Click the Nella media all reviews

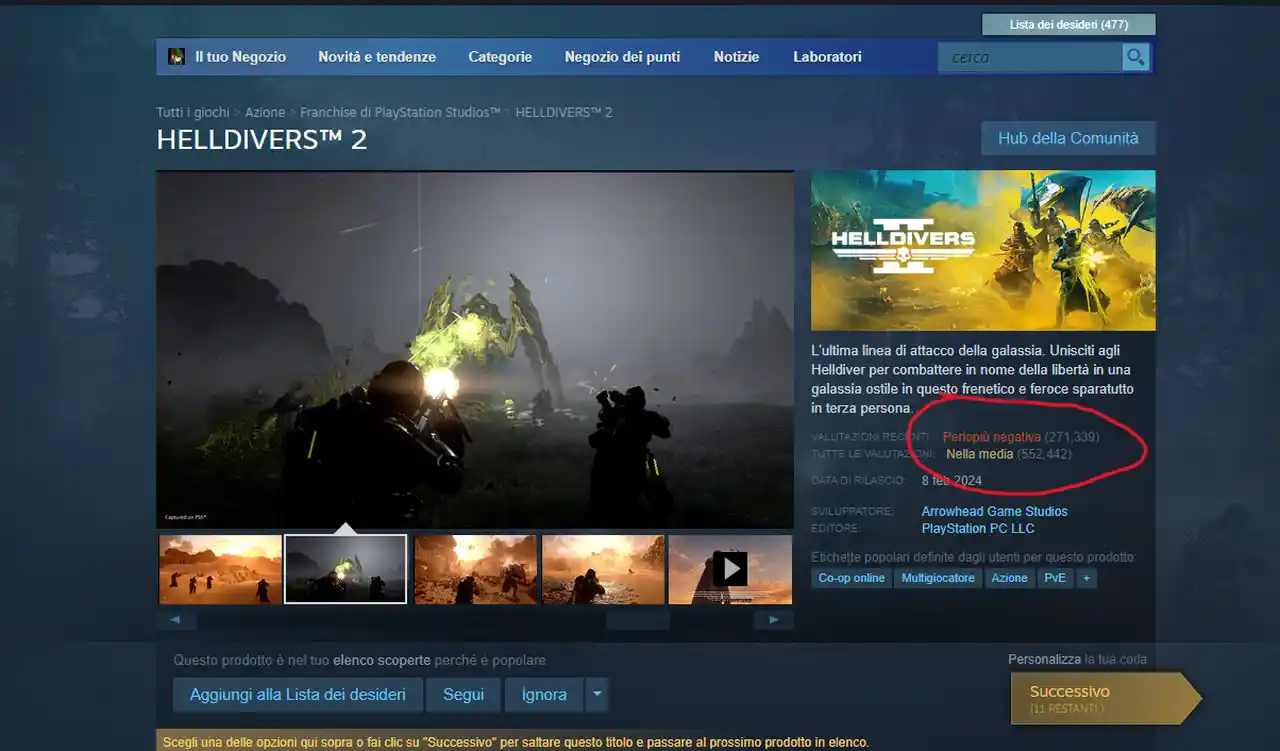[x=979, y=454]
